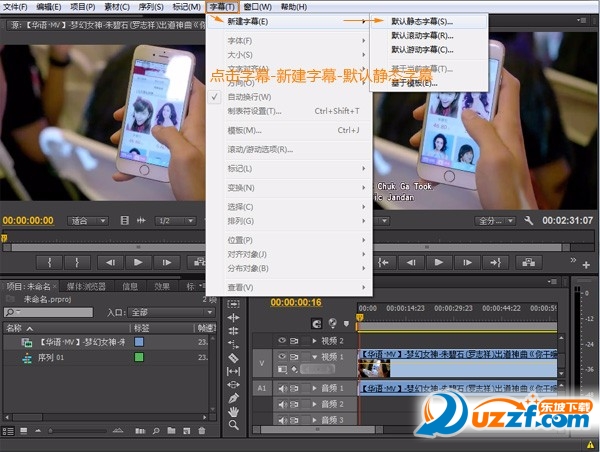
Task: Choose 默认静态字幕(S) from the submenu
Action: coord(429,21)
